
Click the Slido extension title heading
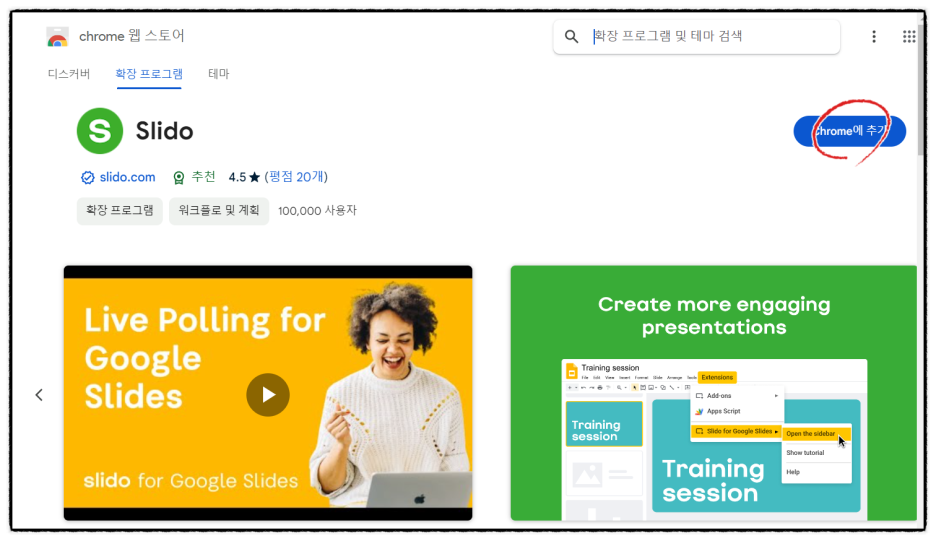point(164,131)
